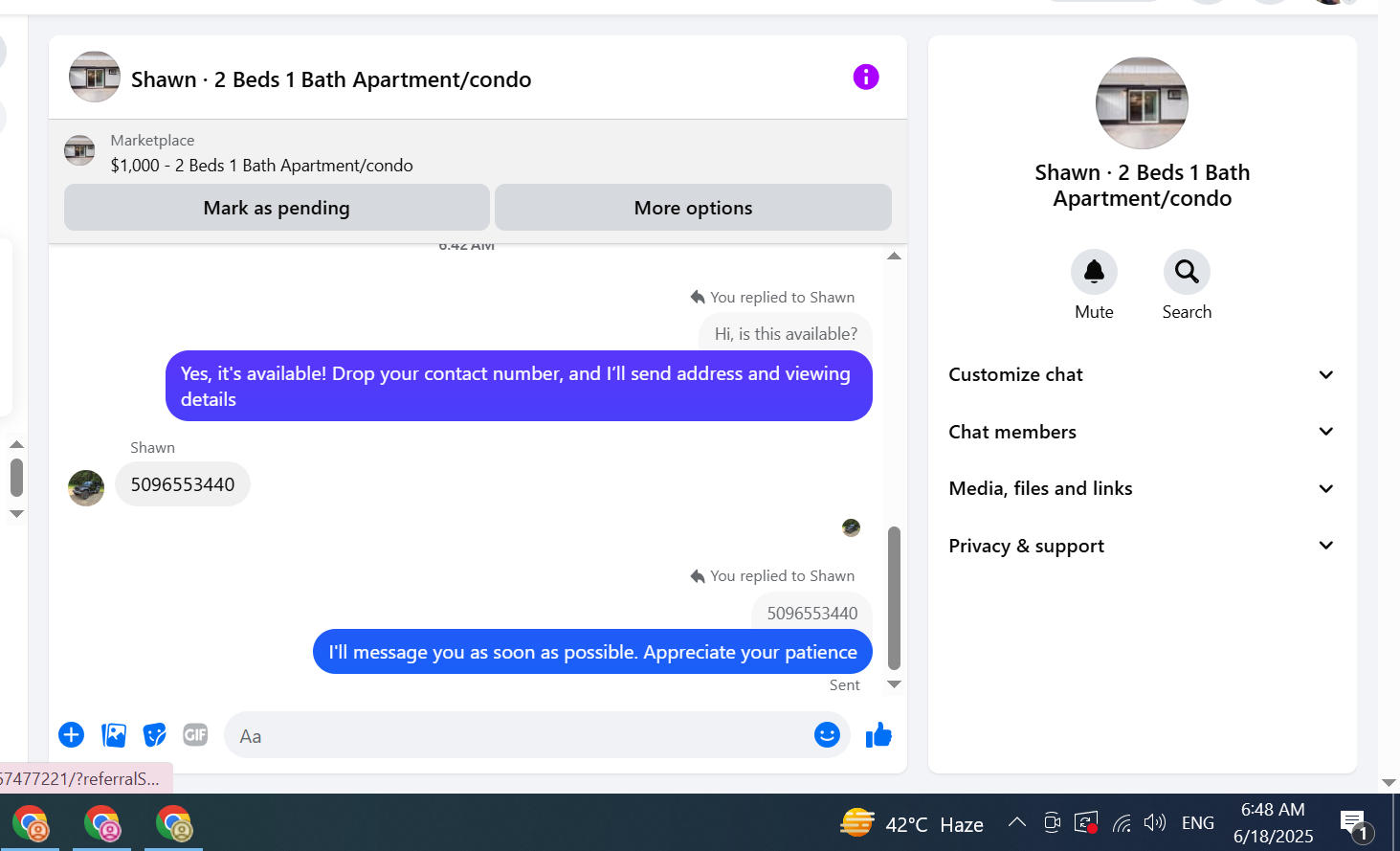Open the weather widget showing 42°C Haze
Screen dimensions: 1400x851
912,823
